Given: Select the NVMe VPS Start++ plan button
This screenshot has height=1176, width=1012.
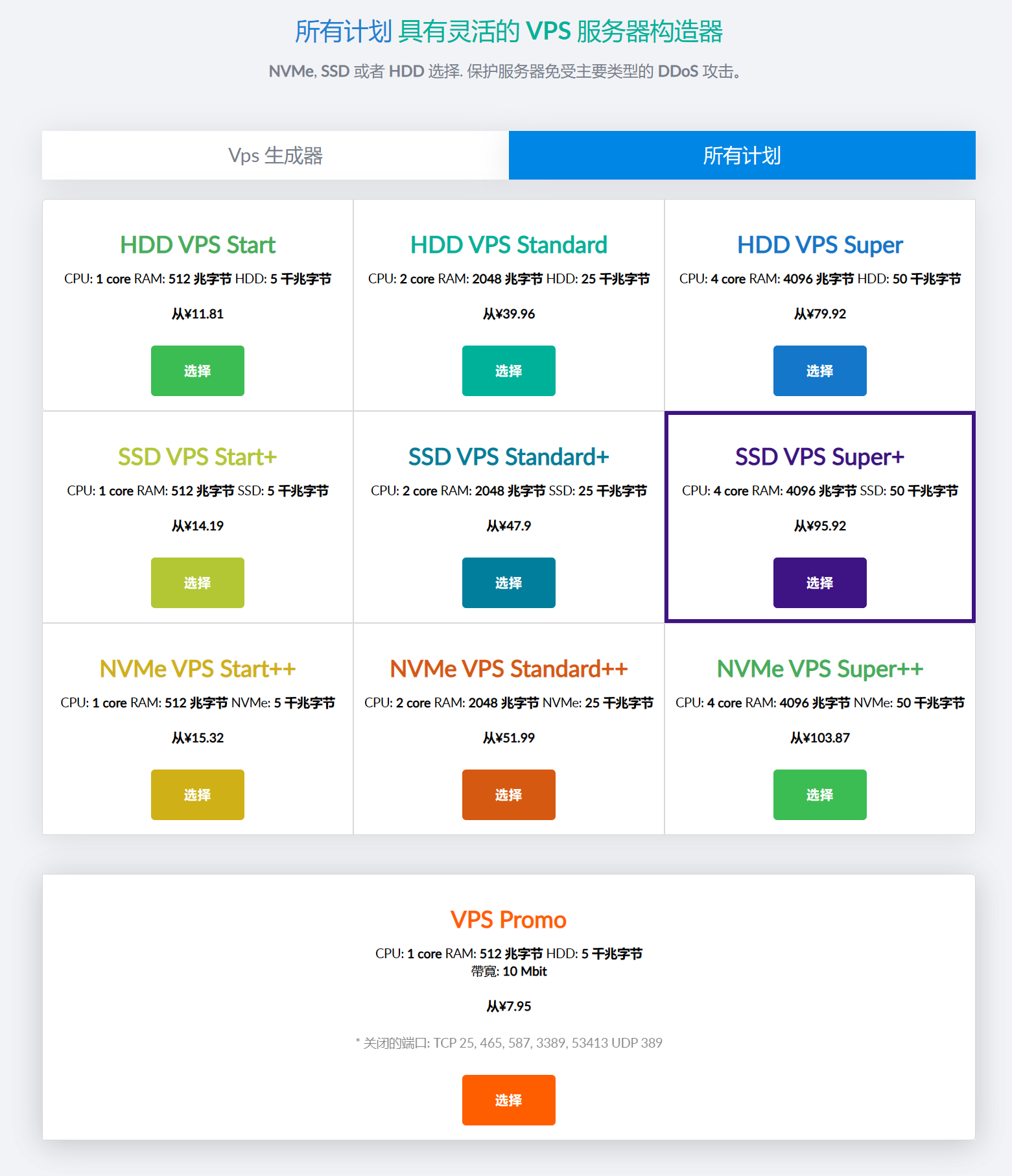Looking at the screenshot, I should tap(198, 795).
